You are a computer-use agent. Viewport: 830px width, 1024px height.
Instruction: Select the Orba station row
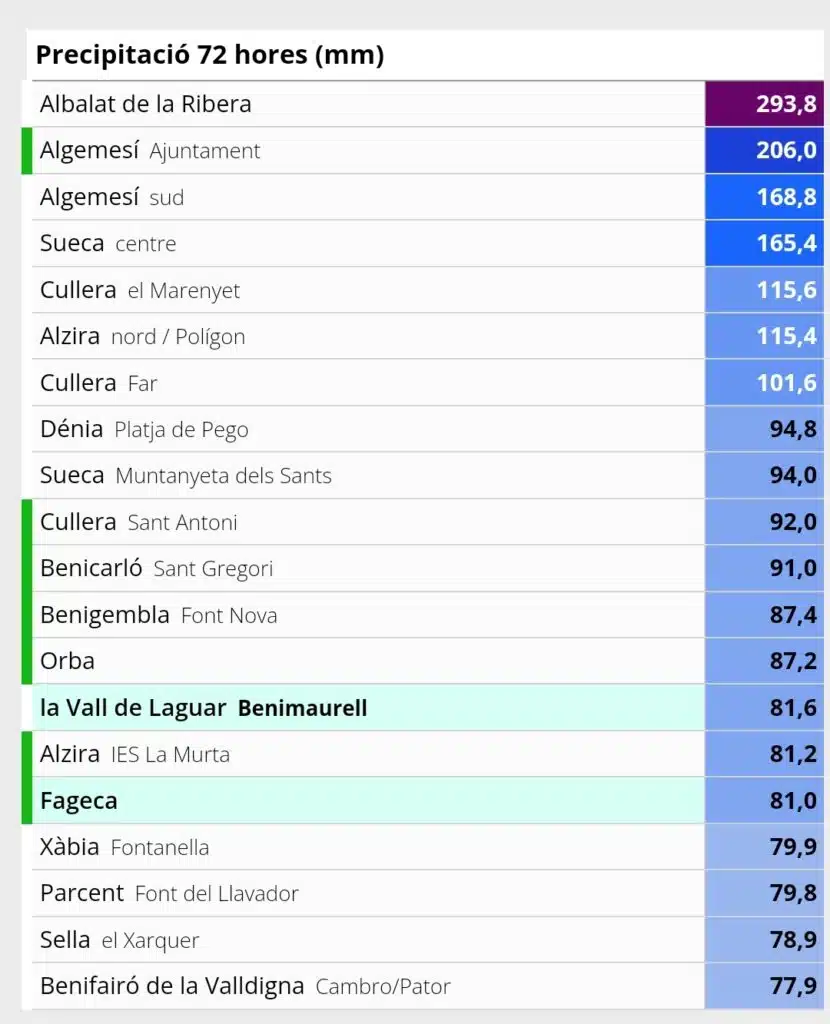(68, 661)
